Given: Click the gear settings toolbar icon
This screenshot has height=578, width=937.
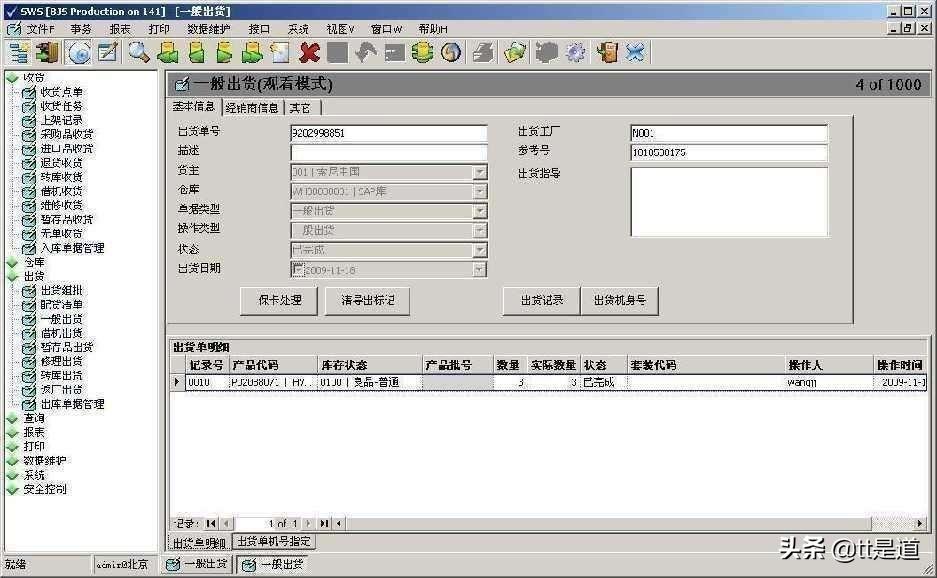Looking at the screenshot, I should 575,53.
